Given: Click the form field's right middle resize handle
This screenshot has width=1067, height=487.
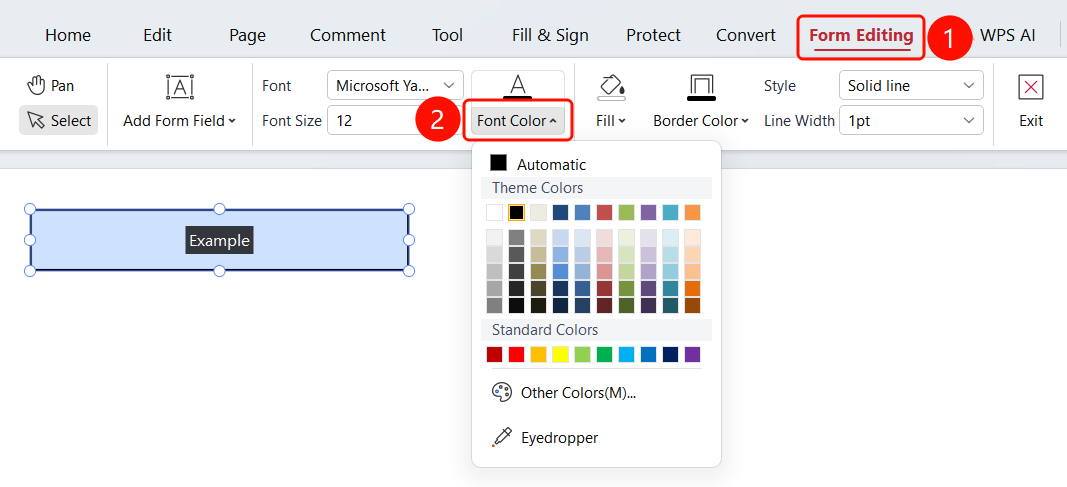Looking at the screenshot, I should (x=409, y=240).
